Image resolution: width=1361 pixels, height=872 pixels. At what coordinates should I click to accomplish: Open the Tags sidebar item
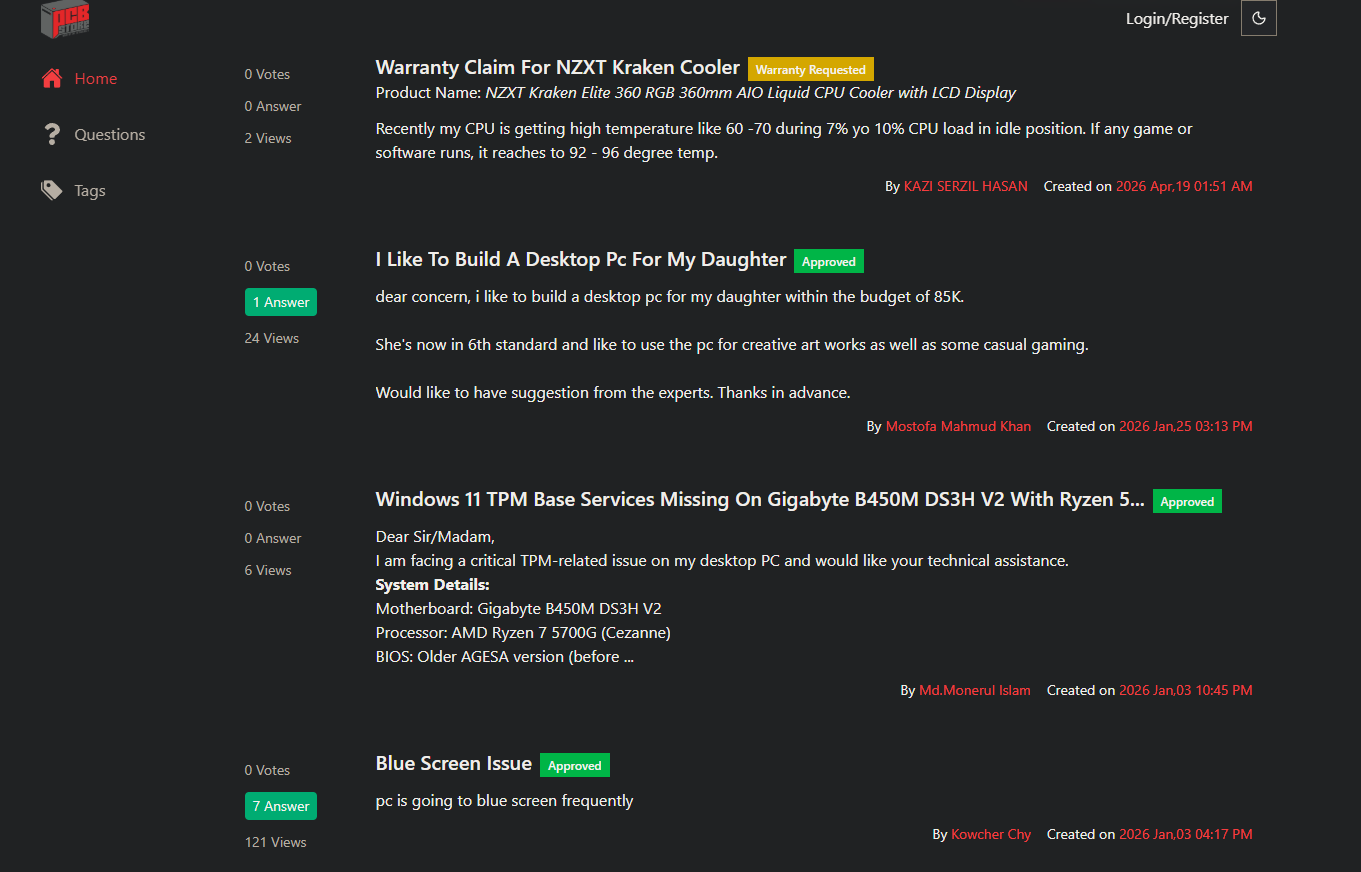tap(90, 190)
